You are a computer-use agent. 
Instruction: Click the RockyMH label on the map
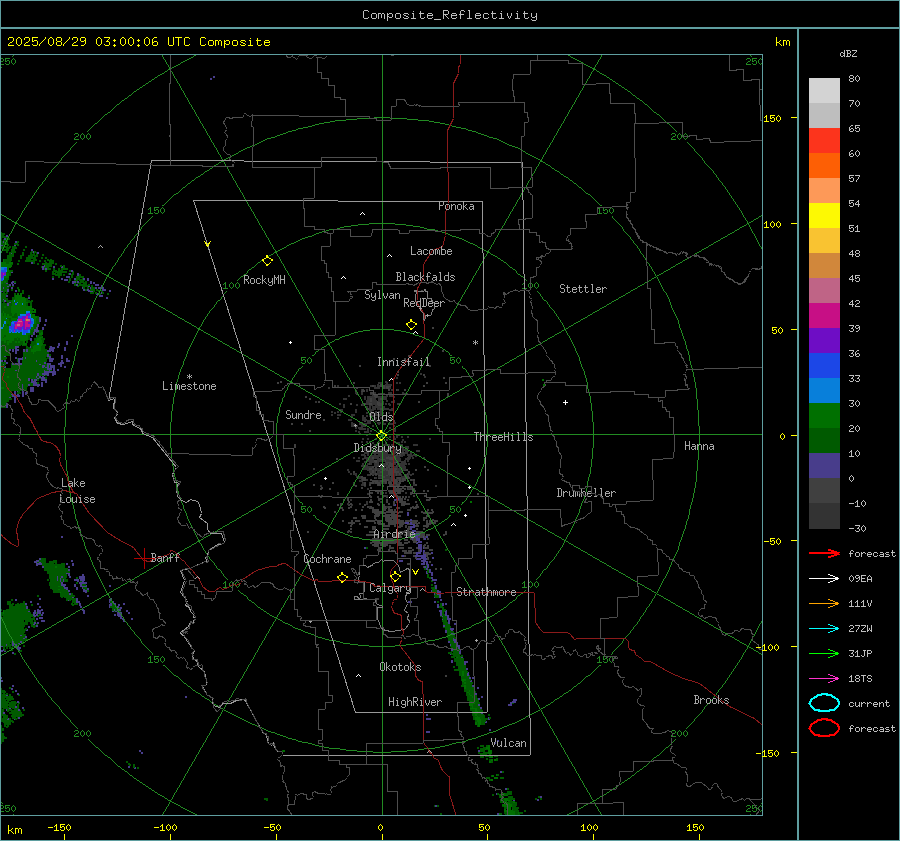pyautogui.click(x=264, y=280)
